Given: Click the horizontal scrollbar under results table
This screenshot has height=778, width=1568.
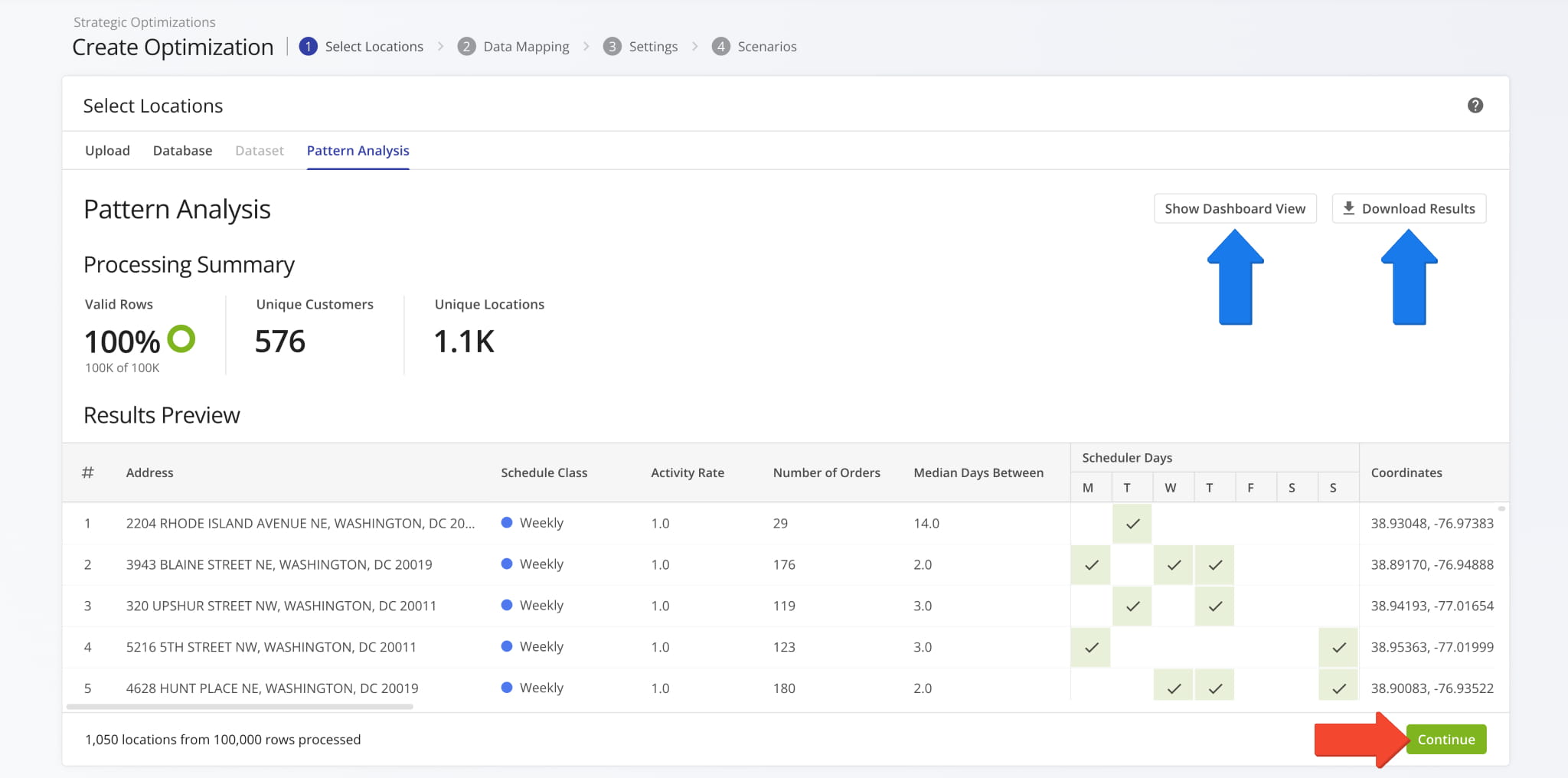Looking at the screenshot, I should click(x=240, y=707).
